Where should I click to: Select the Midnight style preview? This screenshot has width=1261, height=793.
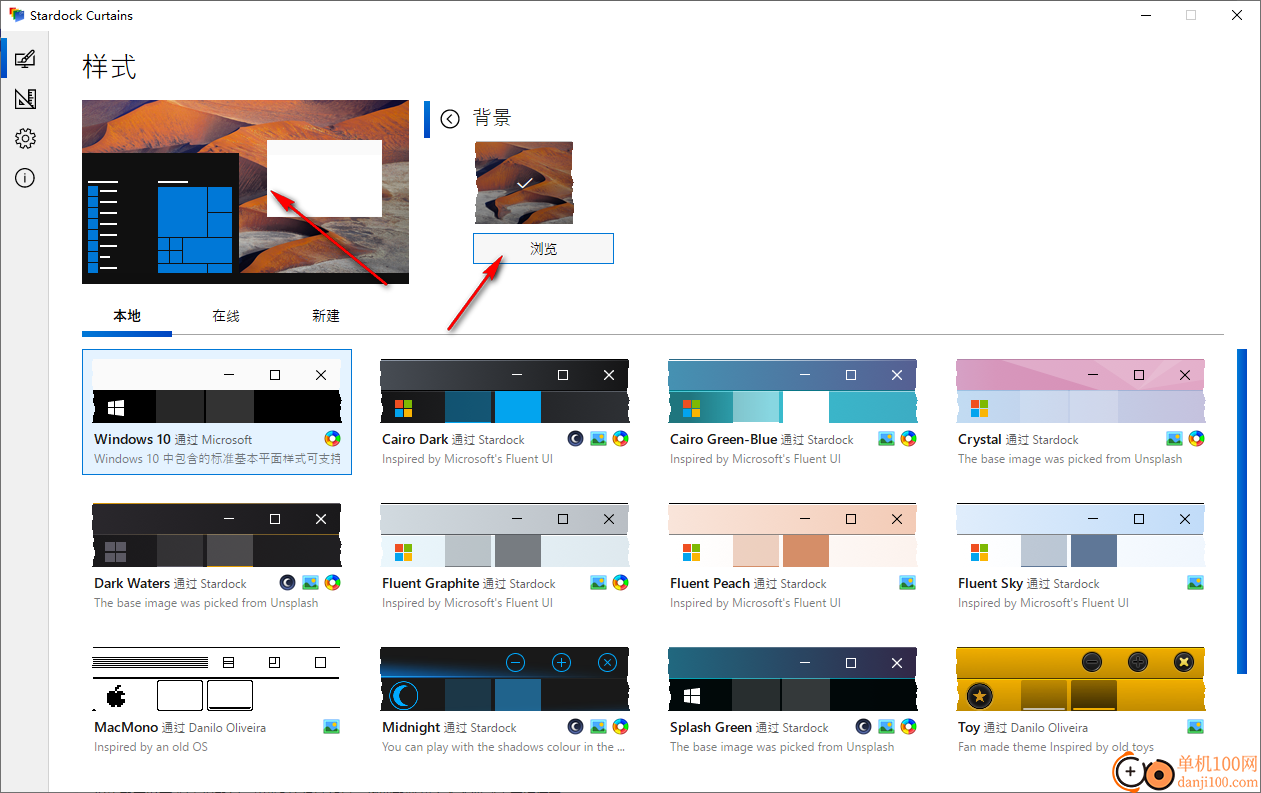[x=505, y=679]
